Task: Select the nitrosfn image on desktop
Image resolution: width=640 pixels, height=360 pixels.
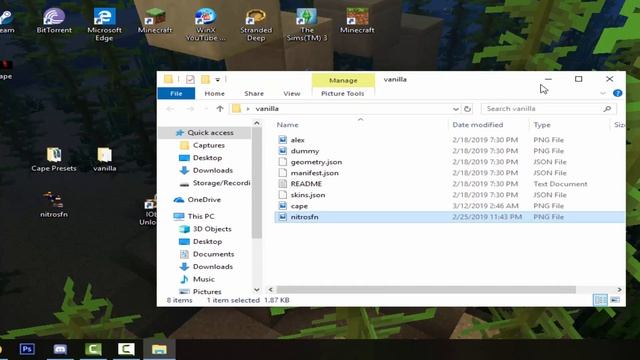Action: [x=54, y=204]
